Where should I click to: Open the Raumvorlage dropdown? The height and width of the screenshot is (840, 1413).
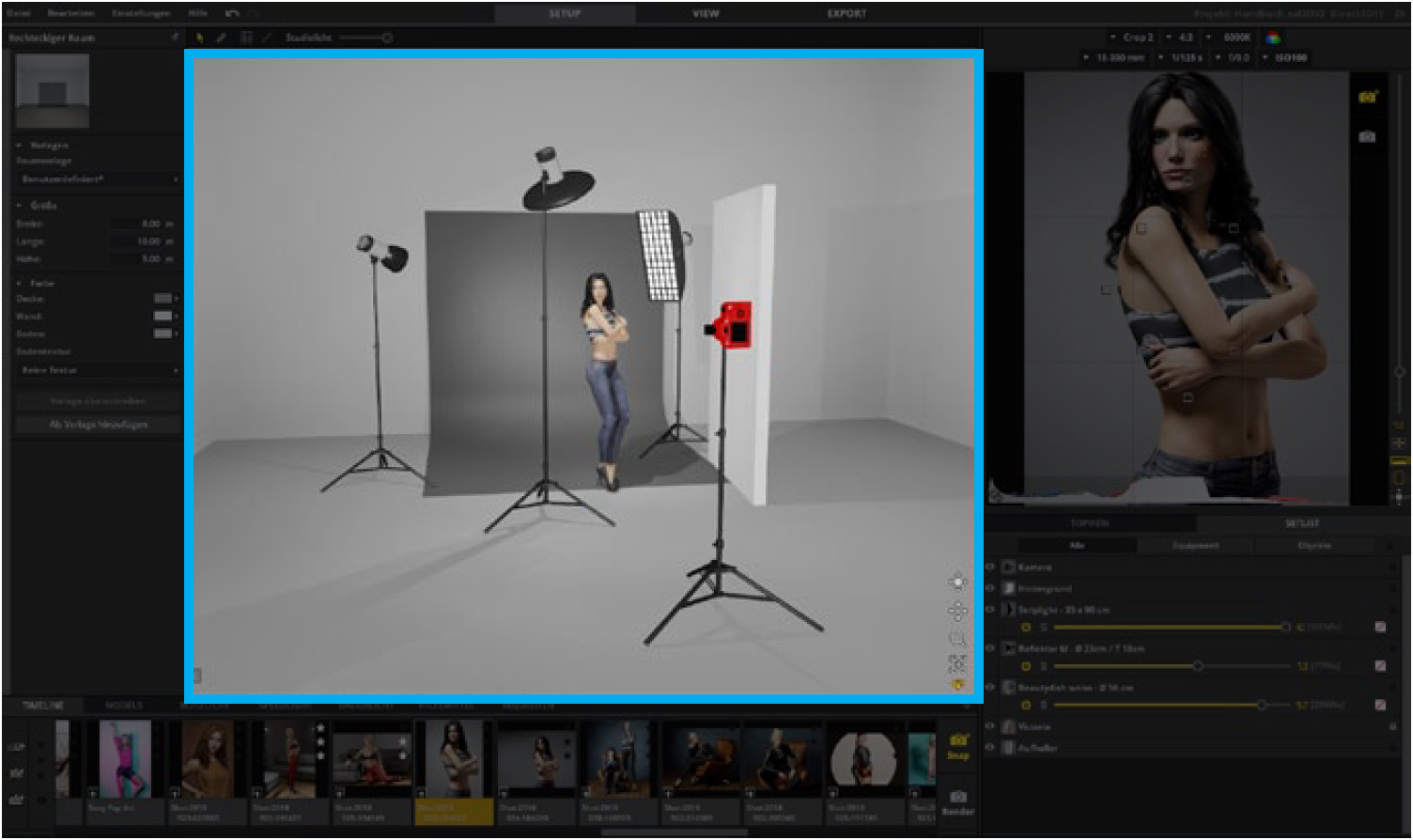click(98, 179)
